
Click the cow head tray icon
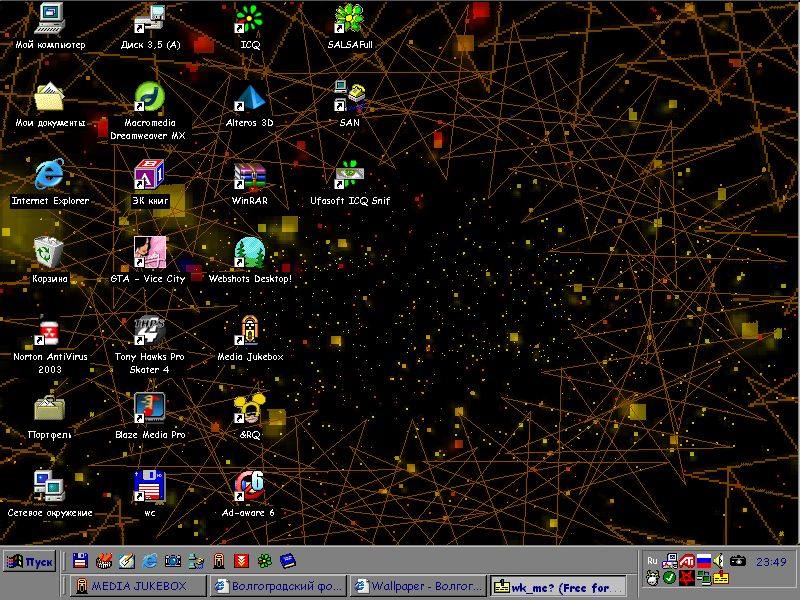[652, 578]
